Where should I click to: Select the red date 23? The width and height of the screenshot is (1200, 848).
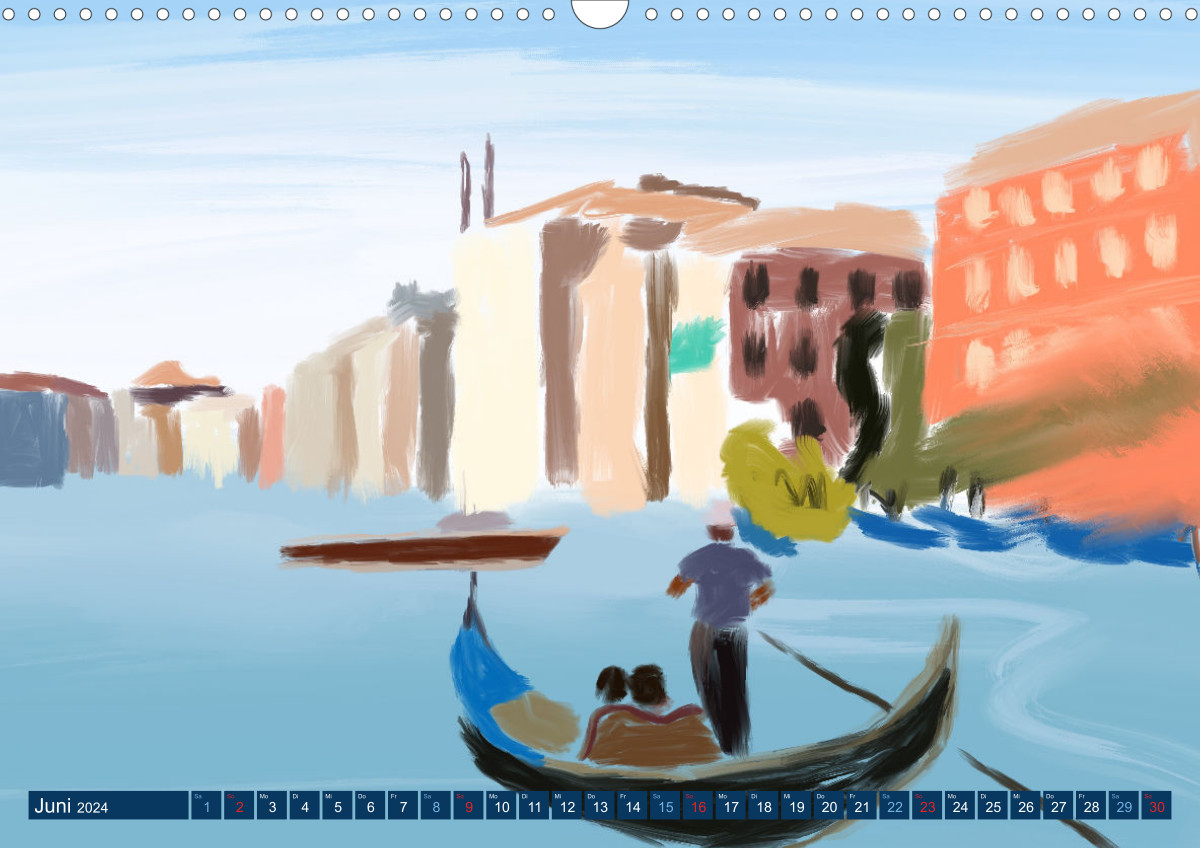point(927,806)
